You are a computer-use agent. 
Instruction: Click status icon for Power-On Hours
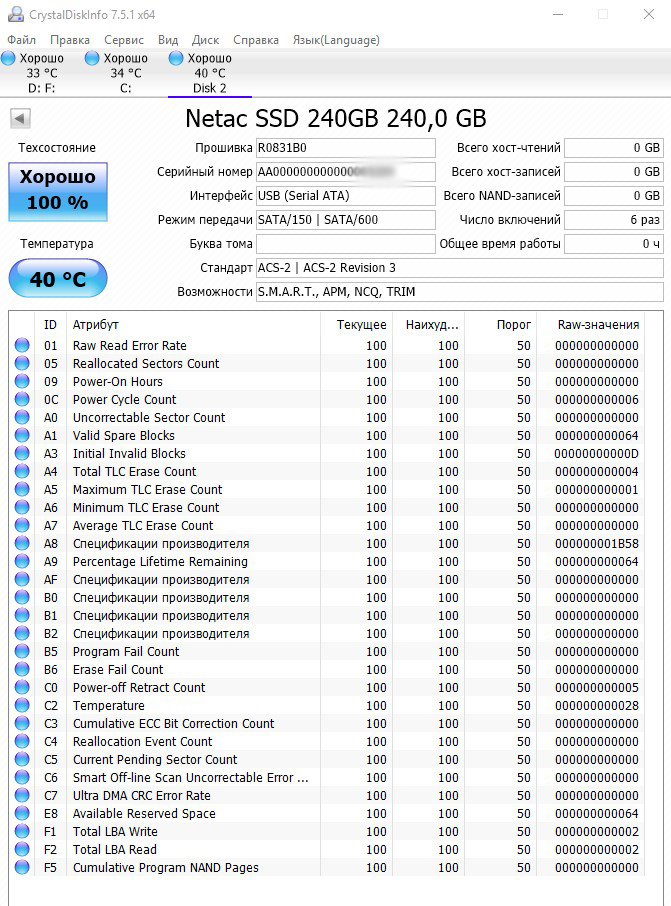(22, 381)
